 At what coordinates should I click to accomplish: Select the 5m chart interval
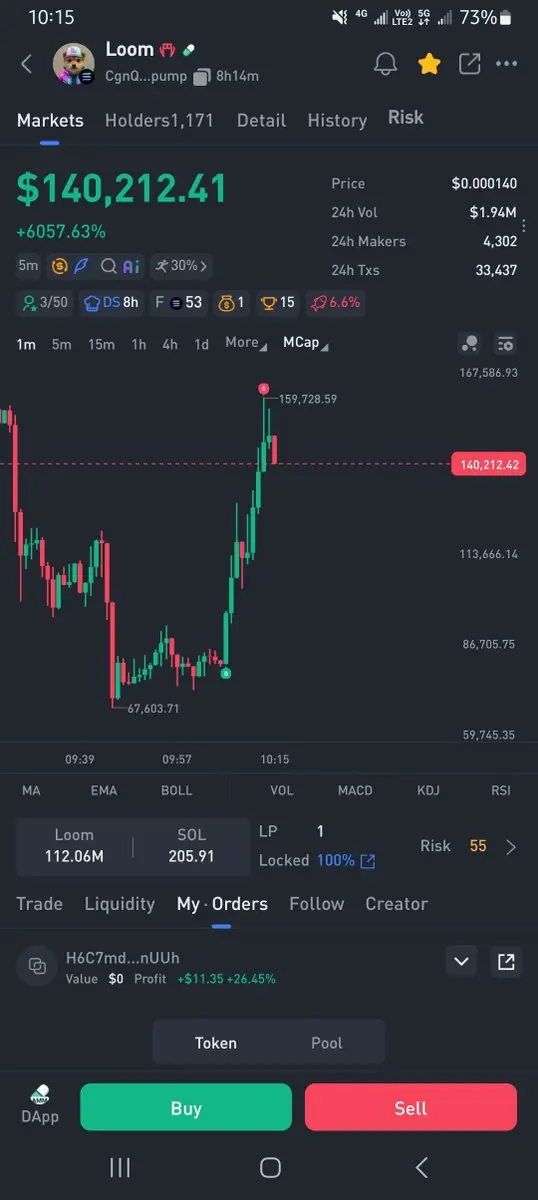62,344
